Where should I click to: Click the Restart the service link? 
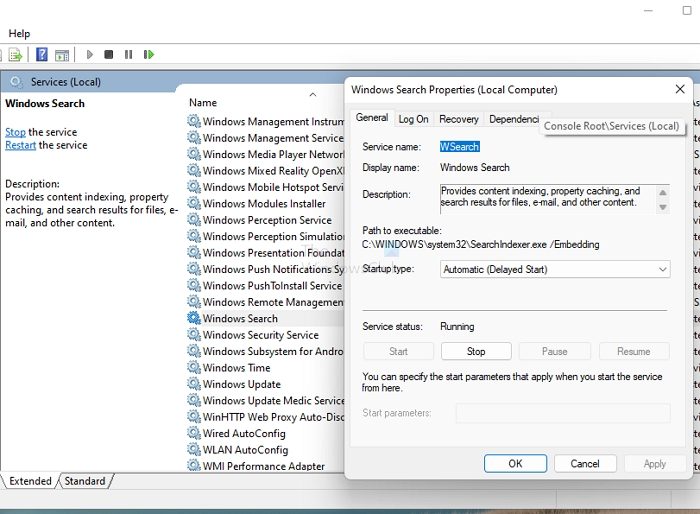coord(20,145)
